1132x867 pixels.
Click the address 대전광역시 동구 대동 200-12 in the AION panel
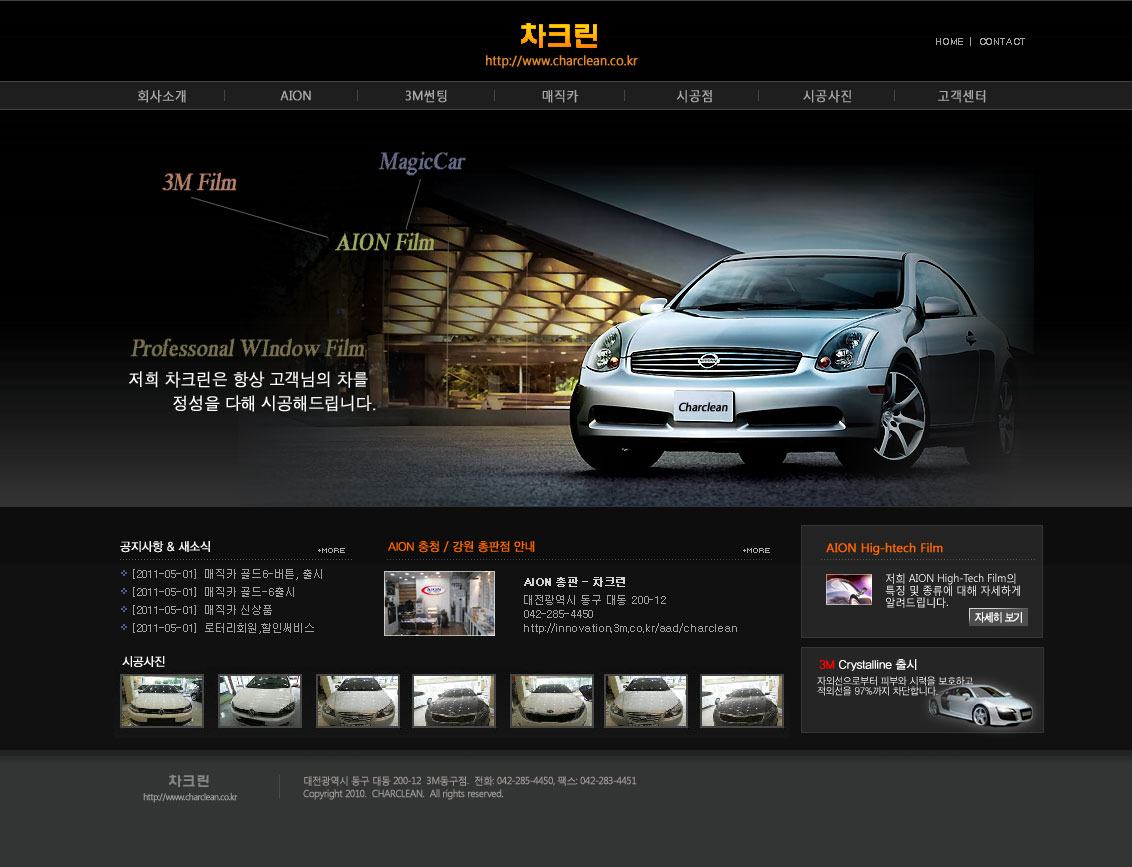[x=595, y=600]
